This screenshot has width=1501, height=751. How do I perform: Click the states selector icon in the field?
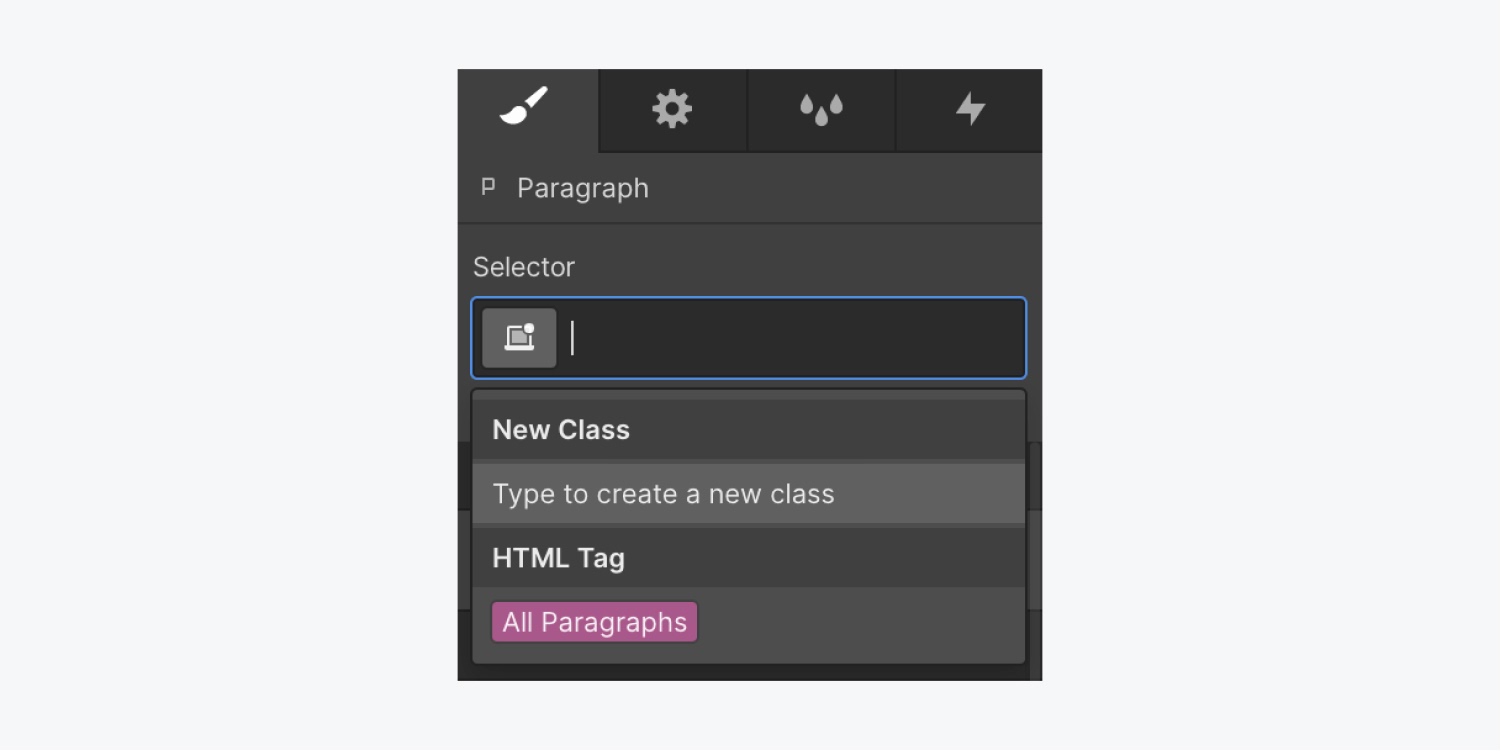[x=518, y=337]
